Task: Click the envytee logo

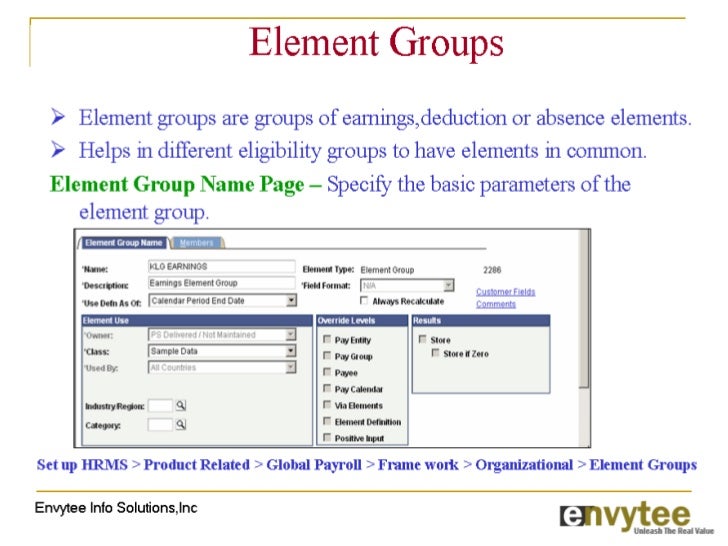Action: click(x=636, y=517)
